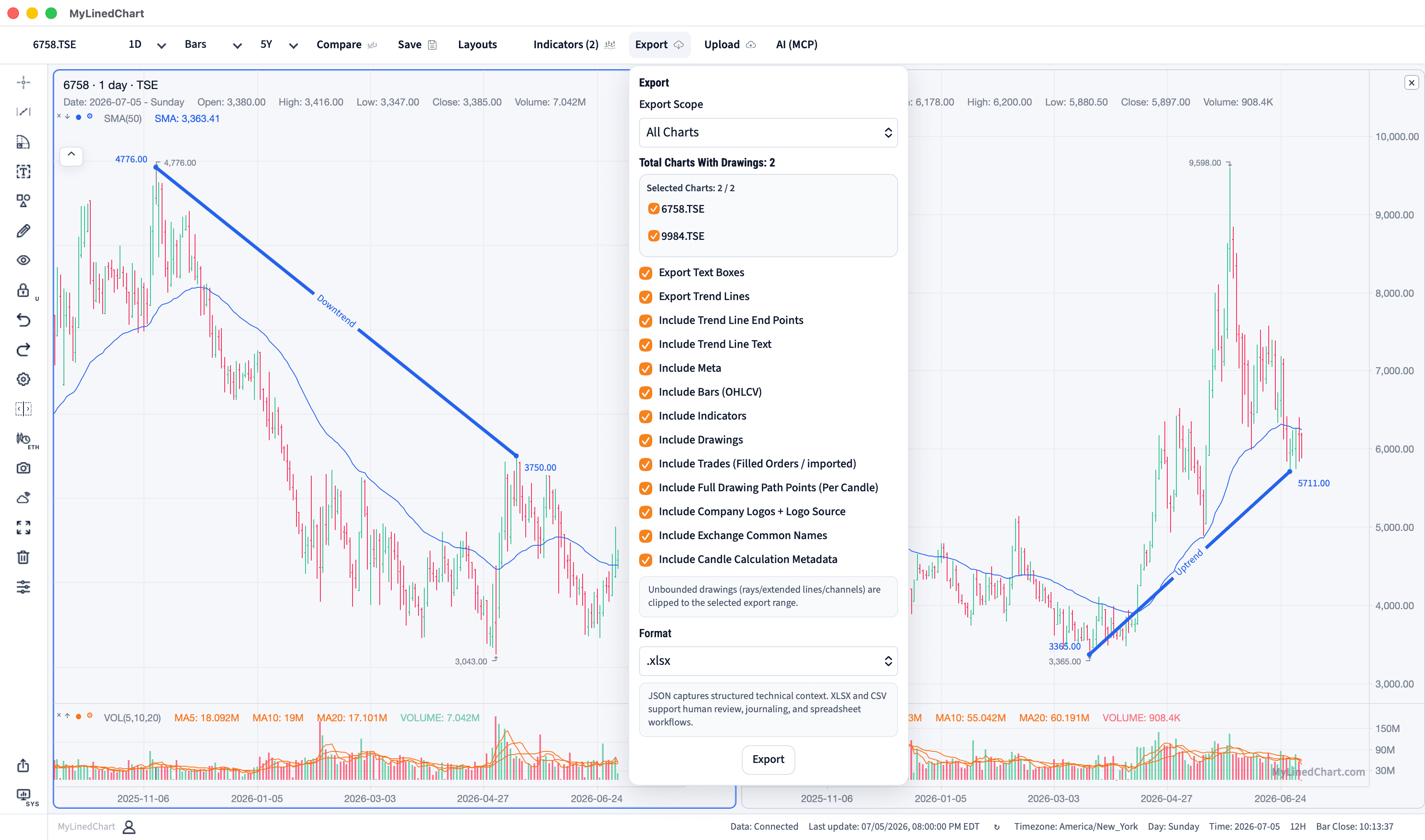This screenshot has width=1425, height=840.
Task: Delete drawings with the trash icon
Action: coord(23,558)
